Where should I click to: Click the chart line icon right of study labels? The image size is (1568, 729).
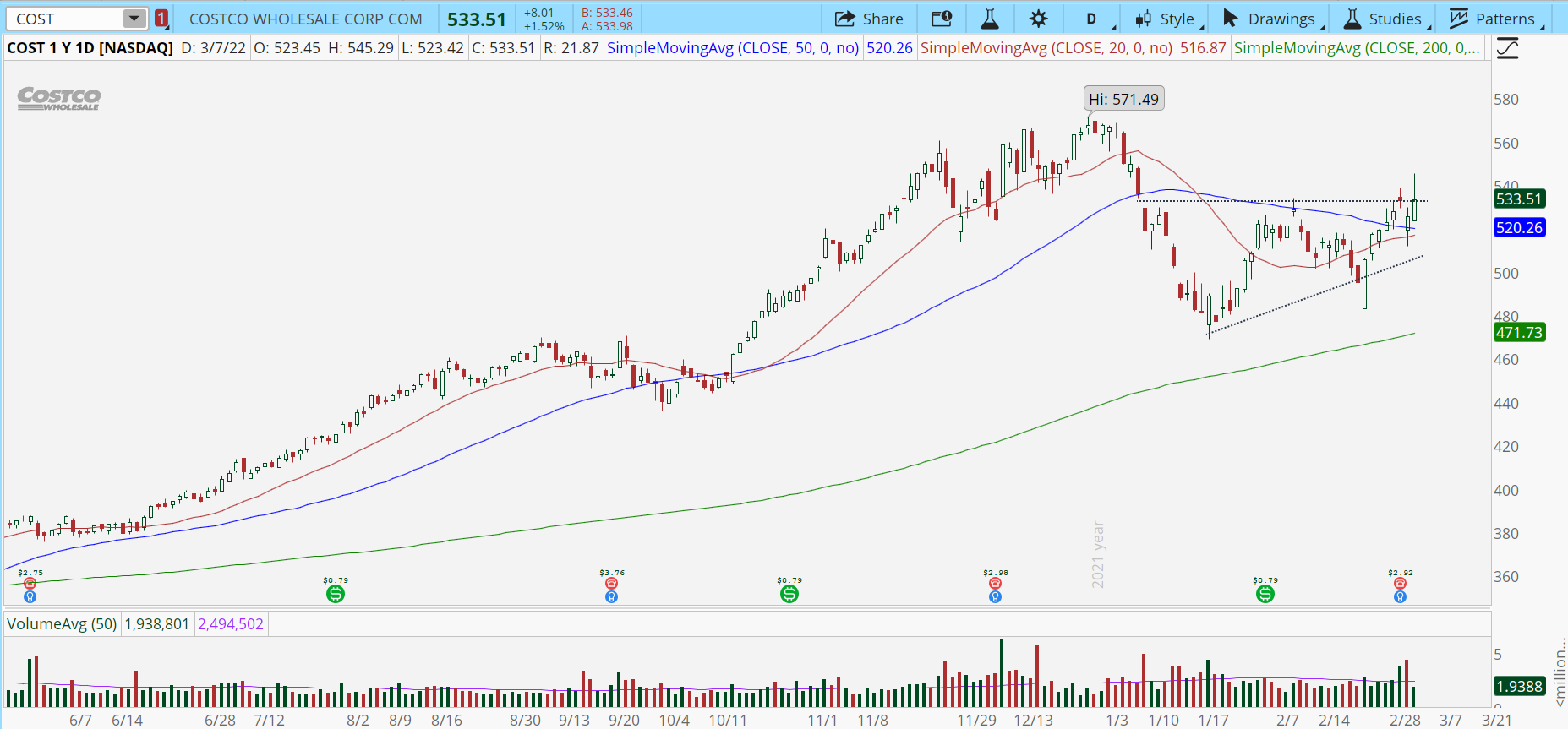1507,48
